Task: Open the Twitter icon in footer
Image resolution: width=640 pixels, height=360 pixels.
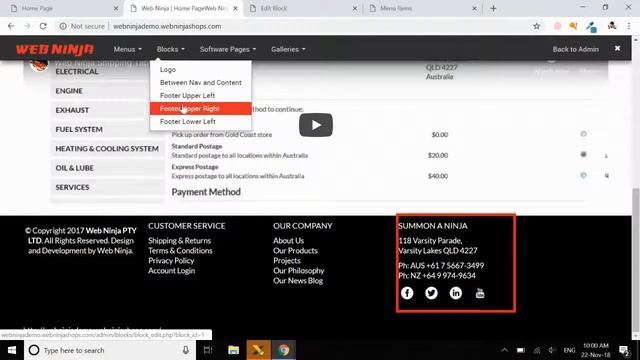Action: pyautogui.click(x=431, y=293)
